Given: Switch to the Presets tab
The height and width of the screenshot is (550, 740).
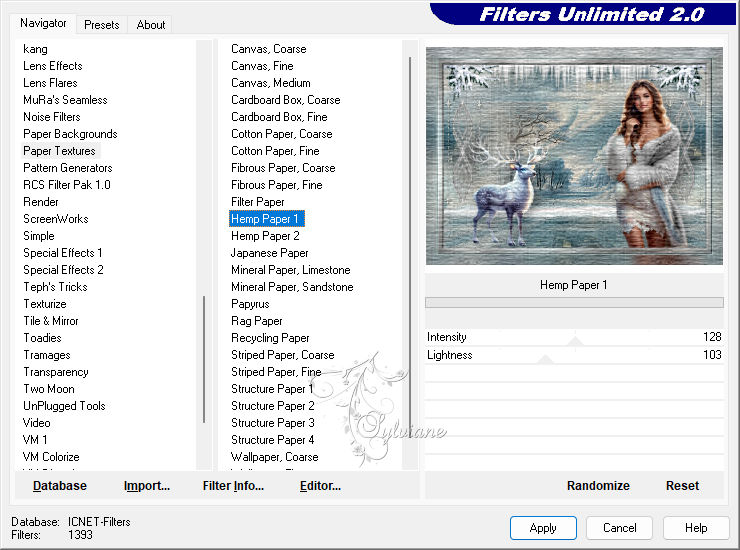Looking at the screenshot, I should click(x=101, y=25).
